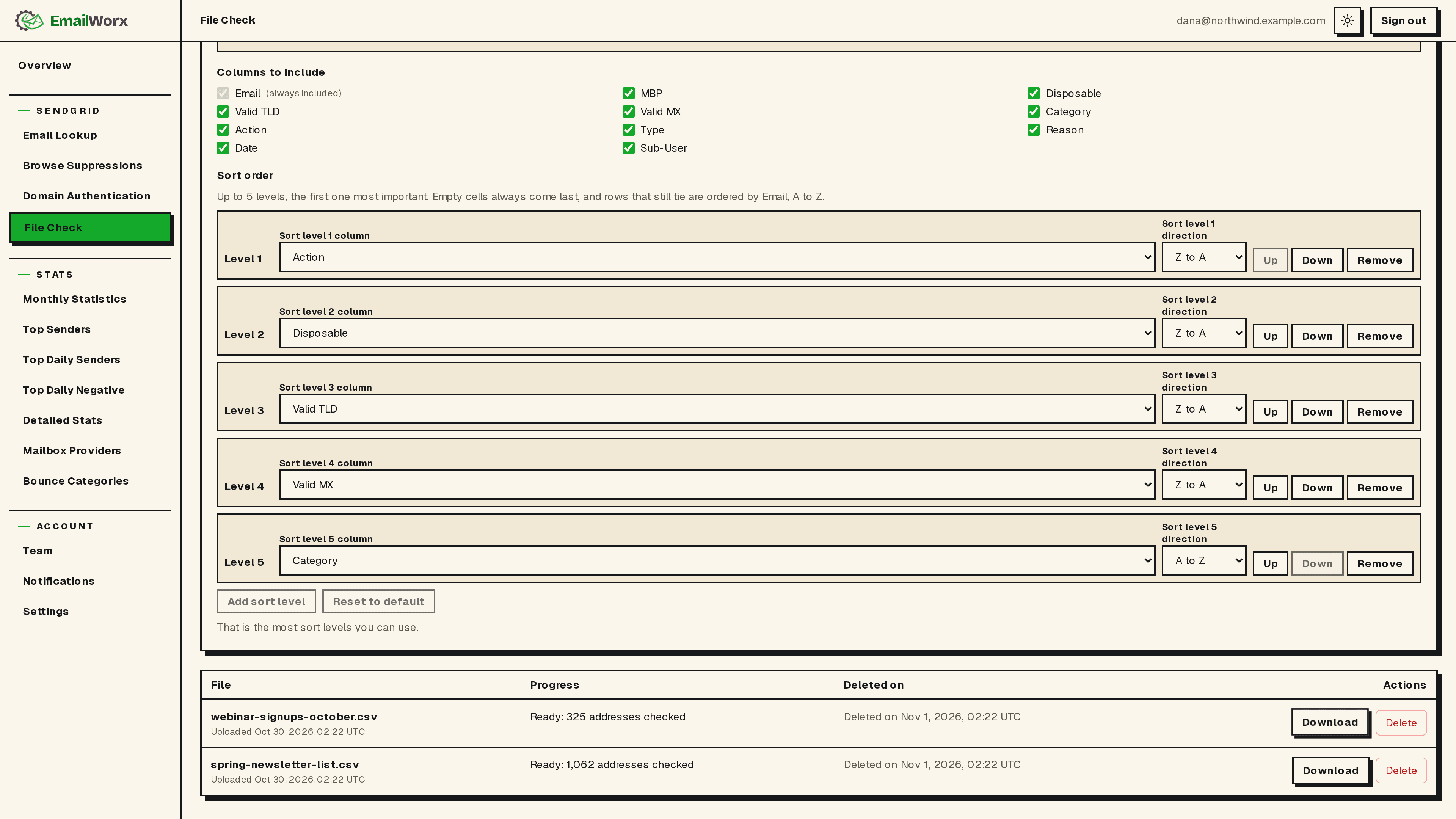Click Reset to default button
This screenshot has width=1456, height=819.
tap(378, 601)
